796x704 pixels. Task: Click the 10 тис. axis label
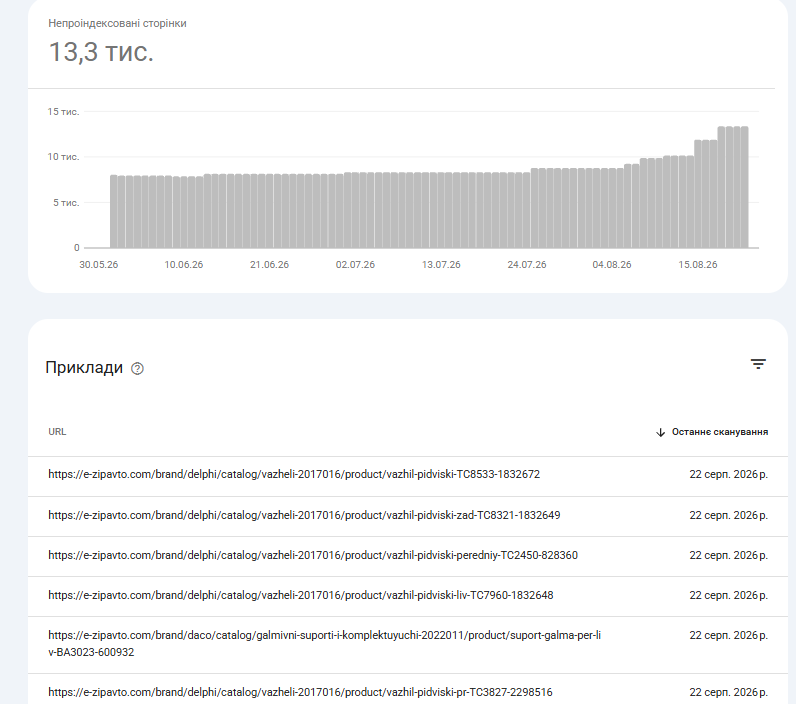pos(63,157)
